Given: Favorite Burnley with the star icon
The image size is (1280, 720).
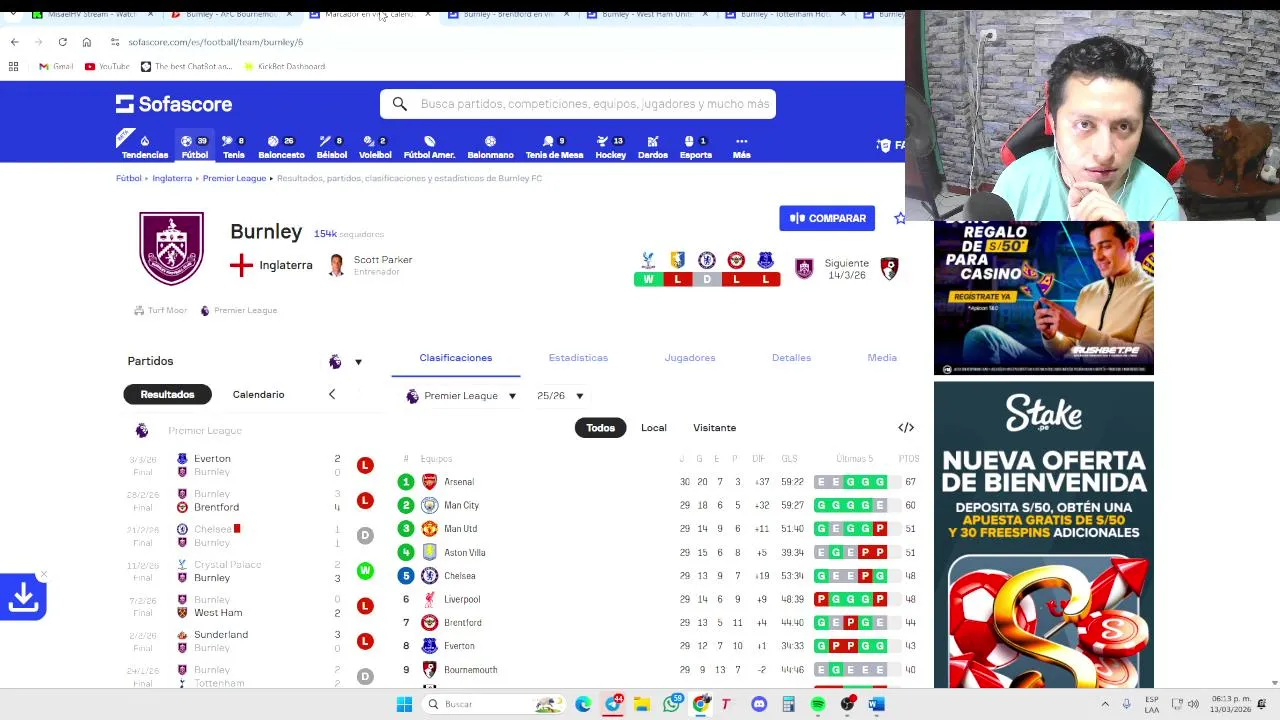Looking at the screenshot, I should click(899, 218).
